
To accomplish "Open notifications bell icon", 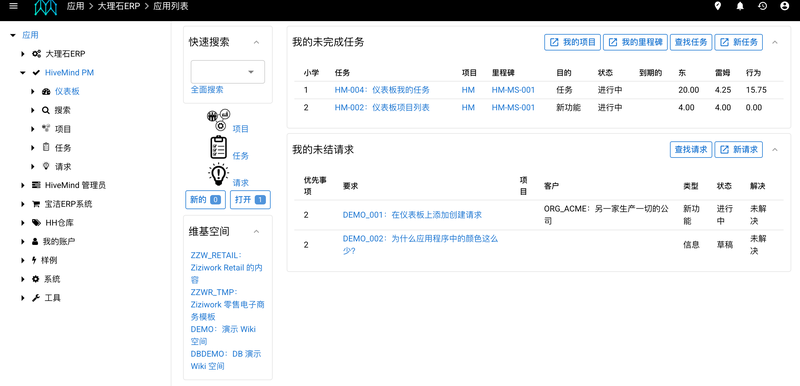I will (x=740, y=6).
